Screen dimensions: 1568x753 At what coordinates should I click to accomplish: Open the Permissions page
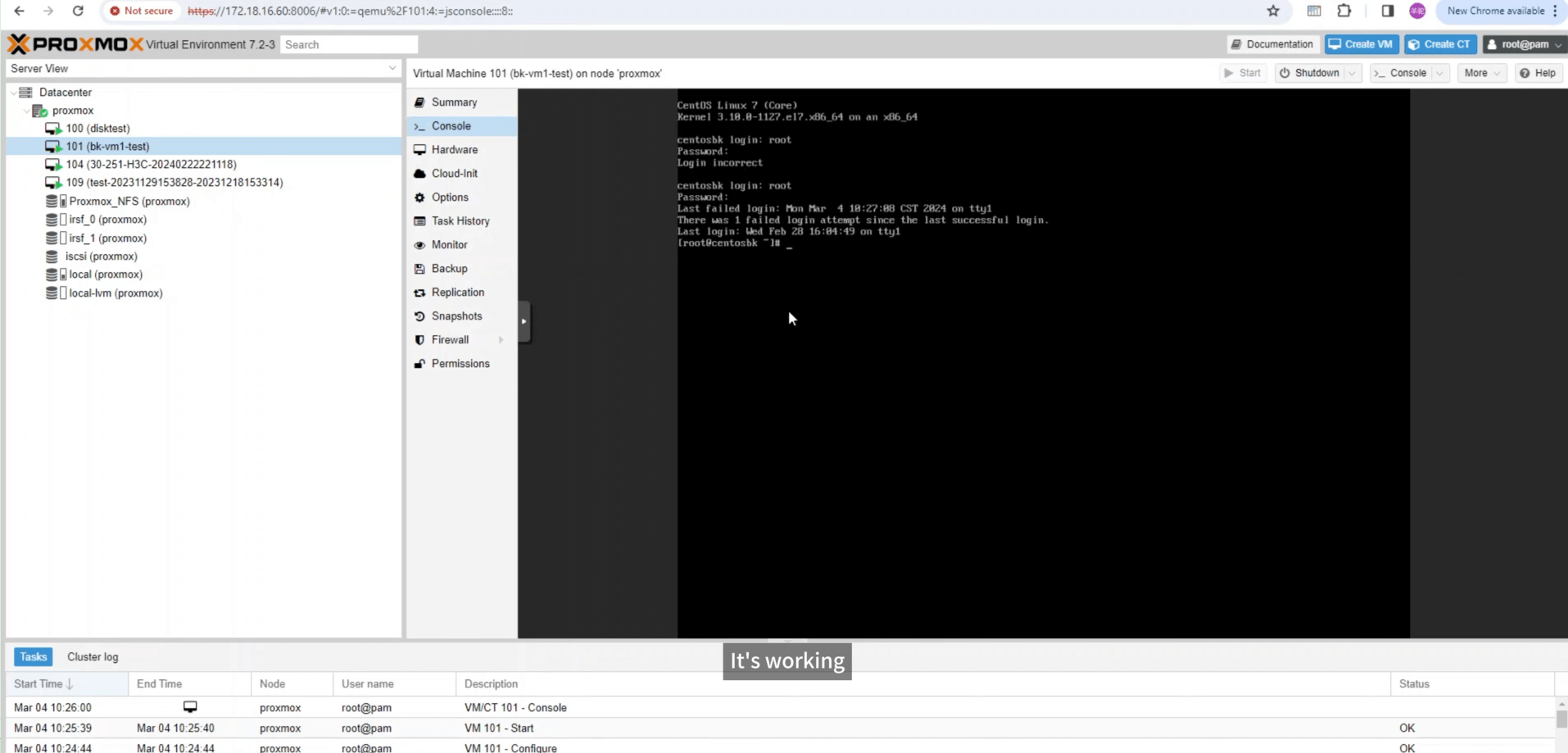pyautogui.click(x=461, y=364)
